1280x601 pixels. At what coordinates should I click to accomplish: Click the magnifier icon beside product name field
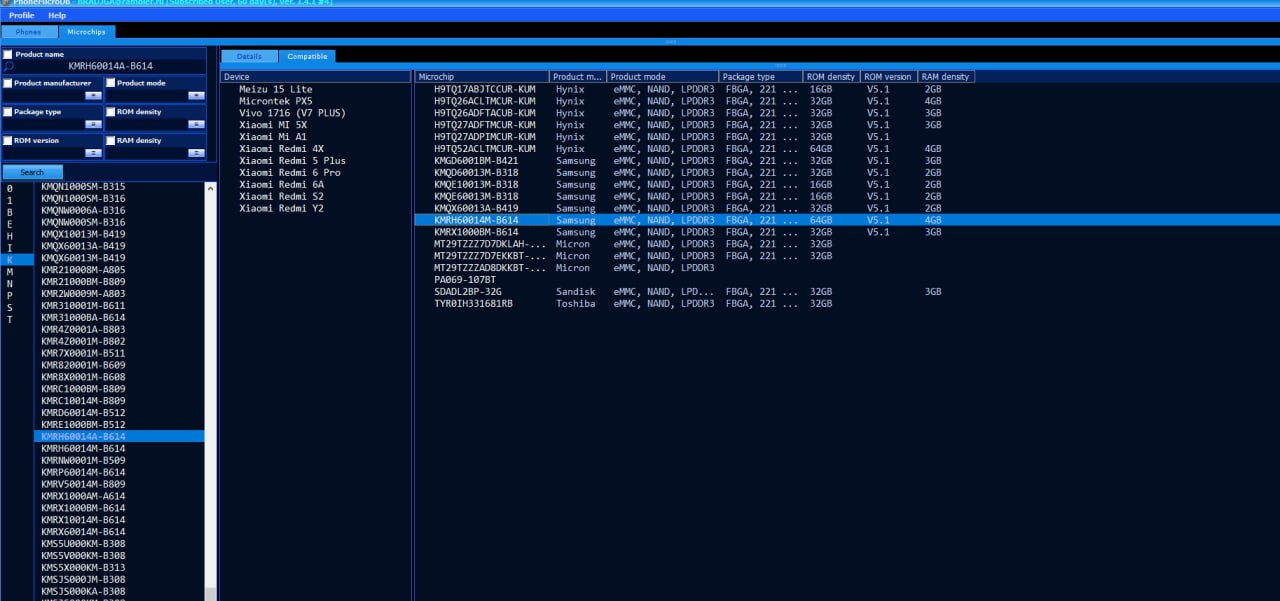pos(9,66)
